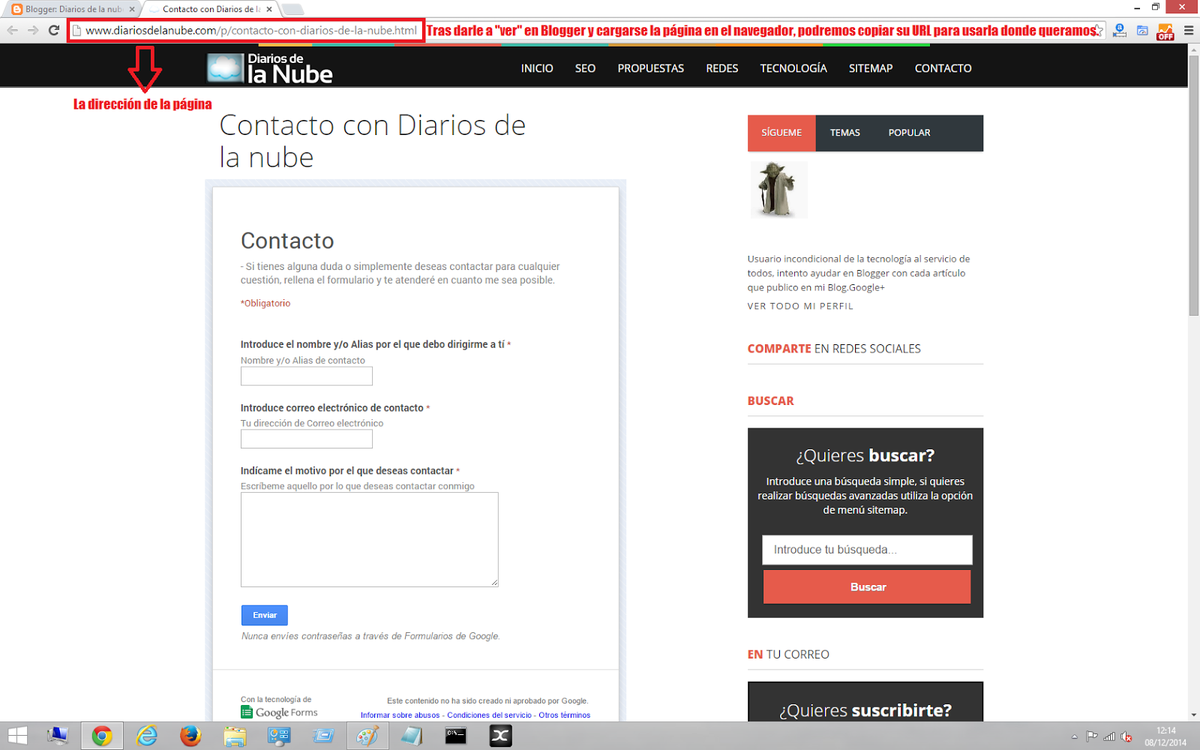
Task: Focus the contact reason textarea
Action: point(369,539)
